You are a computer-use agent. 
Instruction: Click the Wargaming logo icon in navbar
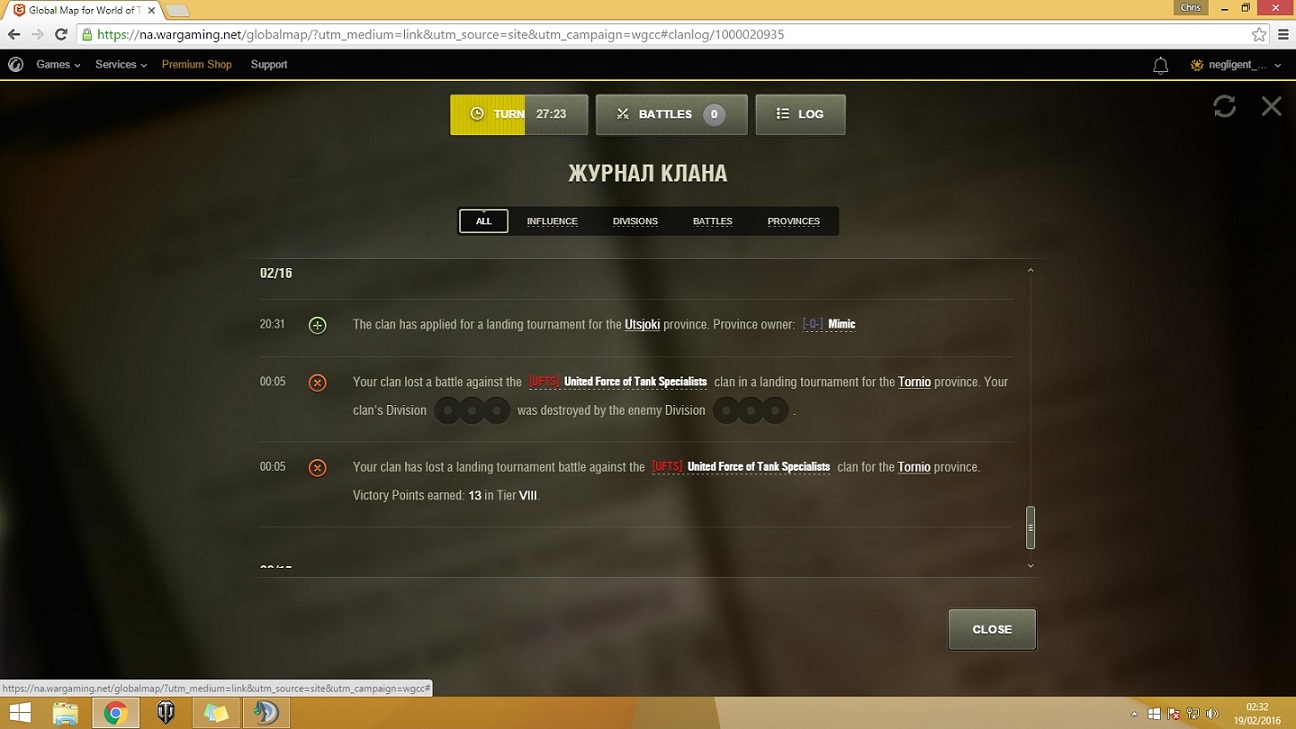coord(15,64)
